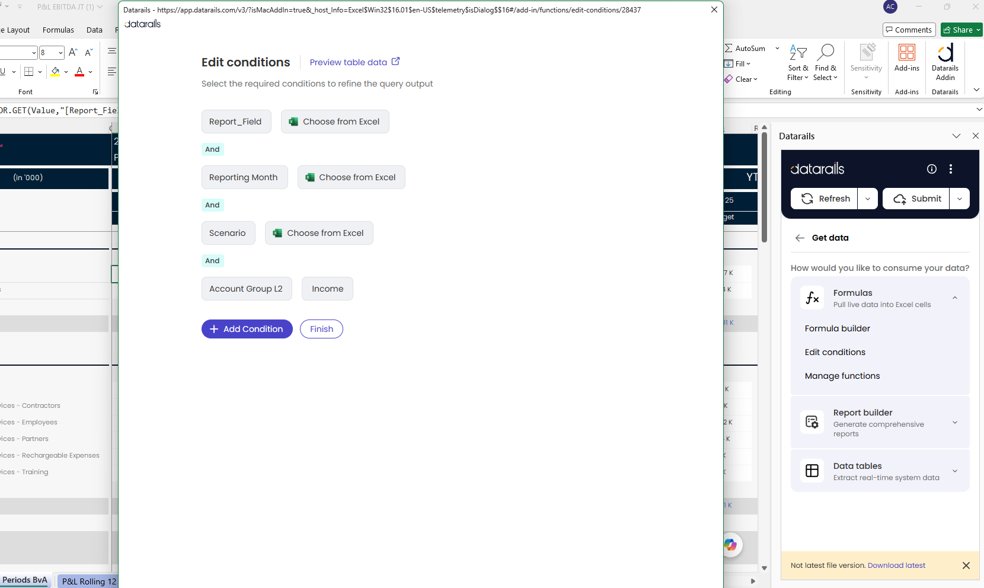This screenshot has height=588, width=984.
Task: Open the three-dot menu in Datarails panel
Action: click(x=951, y=169)
